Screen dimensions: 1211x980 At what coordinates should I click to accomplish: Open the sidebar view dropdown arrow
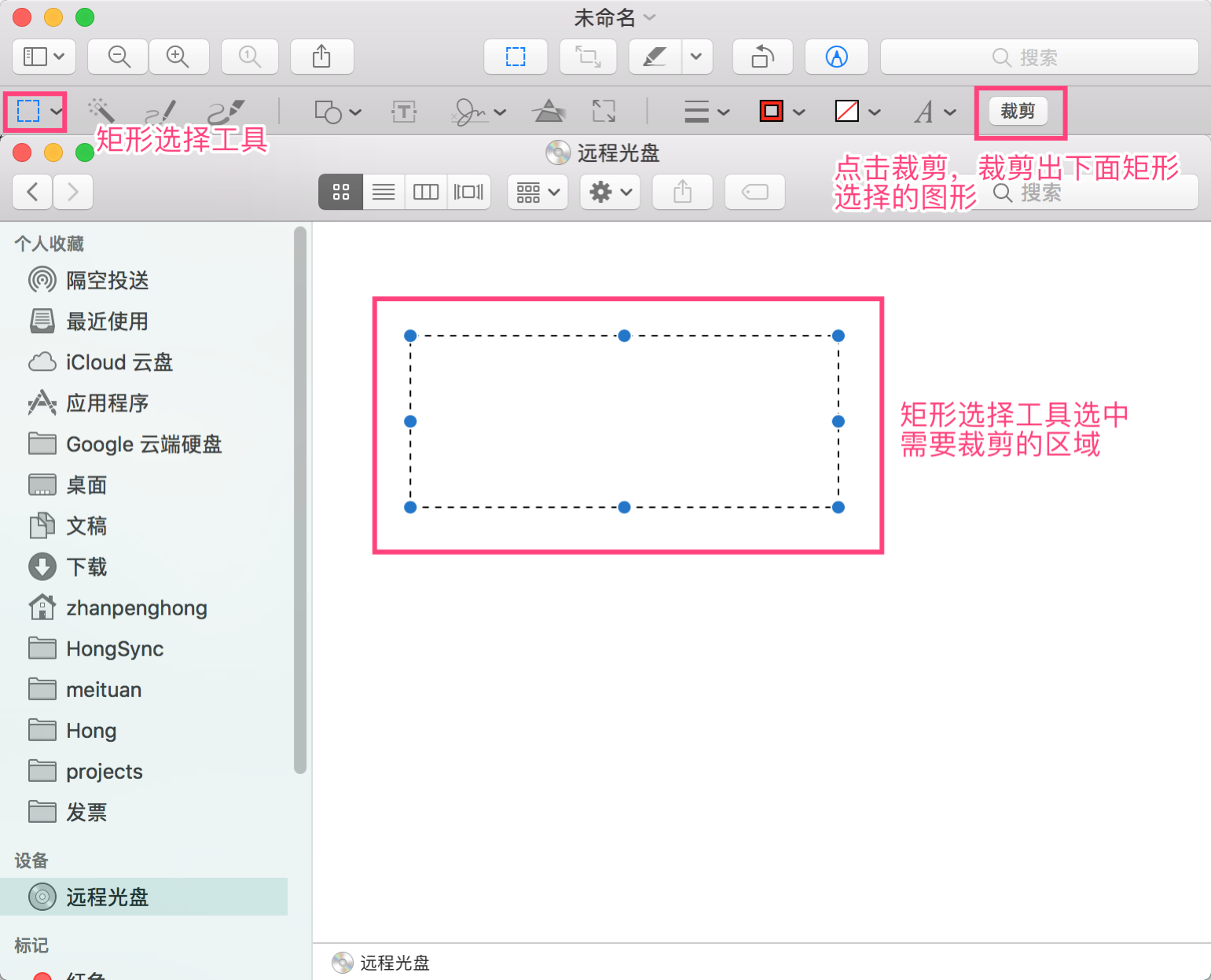(60, 57)
